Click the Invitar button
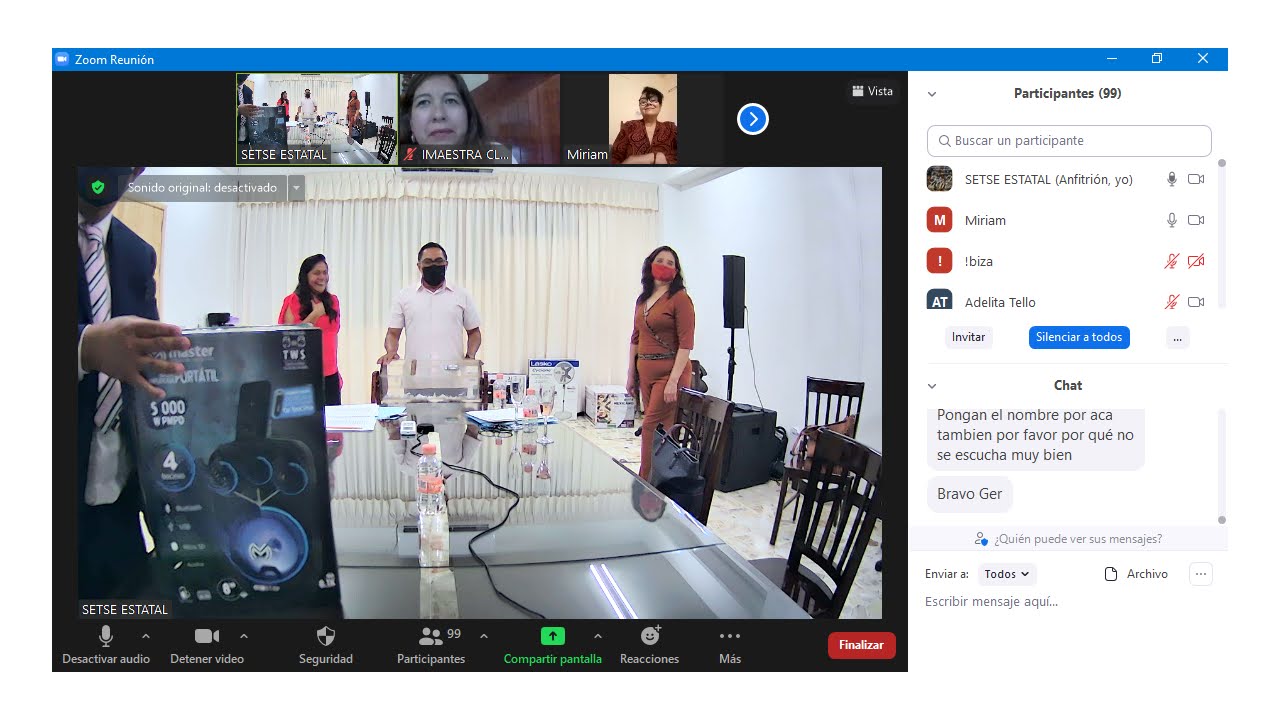 (x=968, y=337)
